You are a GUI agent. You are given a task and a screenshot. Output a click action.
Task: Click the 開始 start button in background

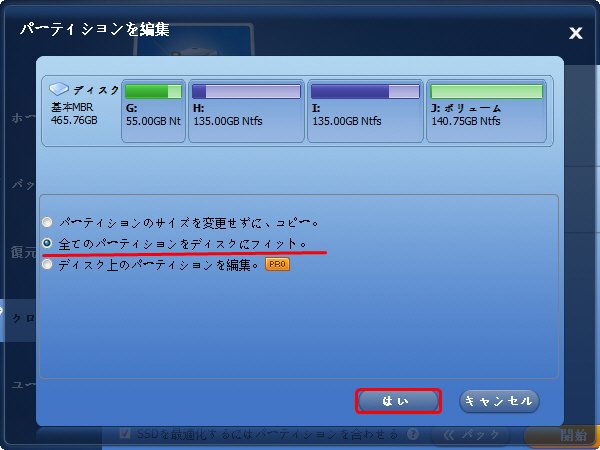pos(562,435)
